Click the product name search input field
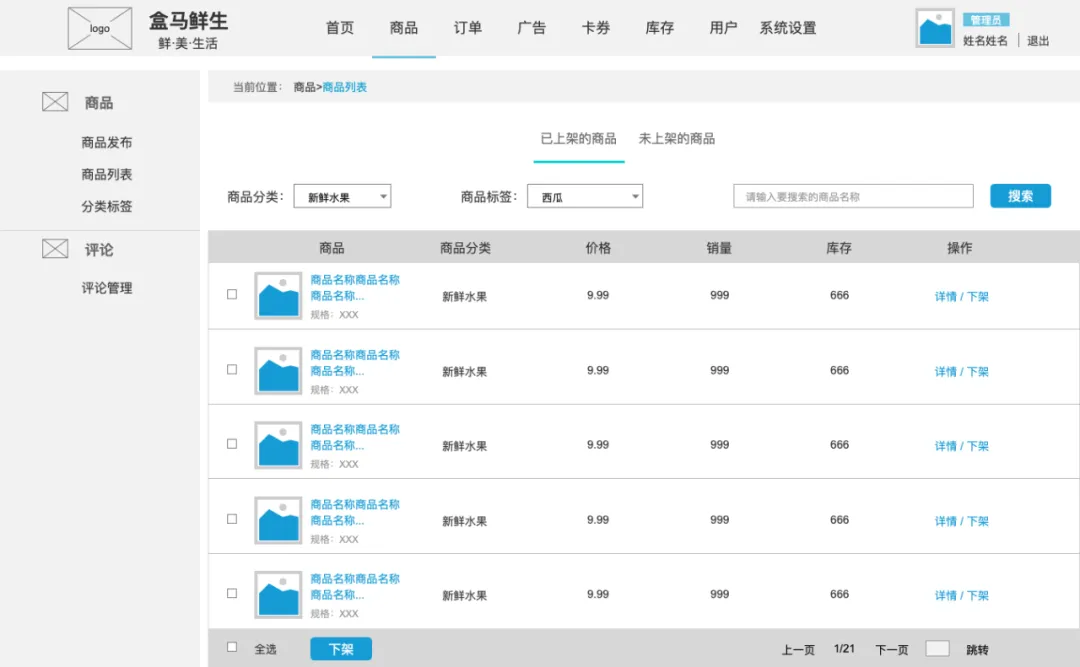1080x667 pixels. pyautogui.click(x=851, y=196)
